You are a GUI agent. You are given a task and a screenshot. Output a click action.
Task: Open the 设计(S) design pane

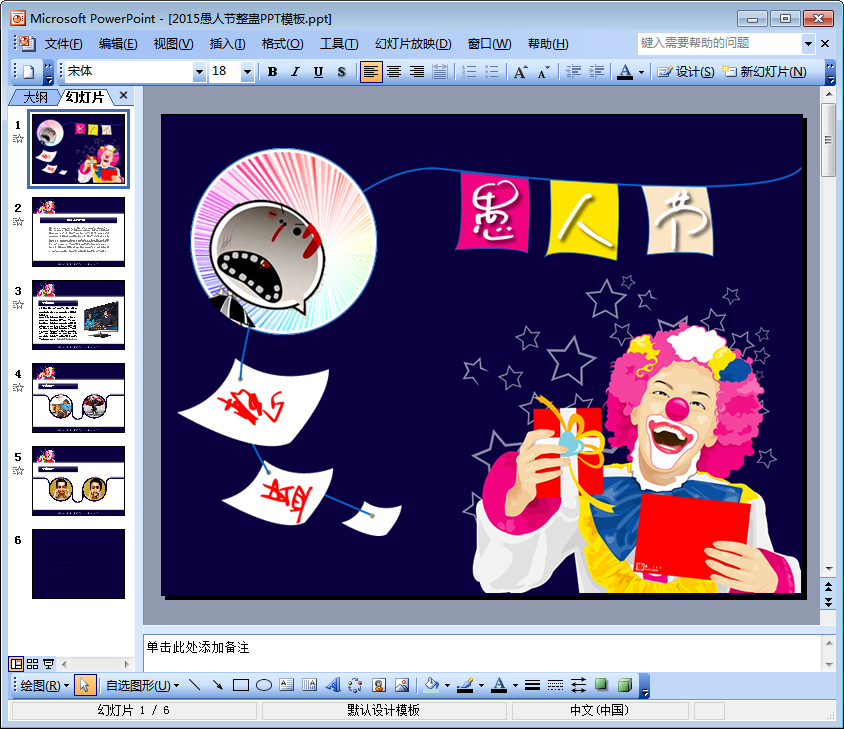click(x=686, y=72)
